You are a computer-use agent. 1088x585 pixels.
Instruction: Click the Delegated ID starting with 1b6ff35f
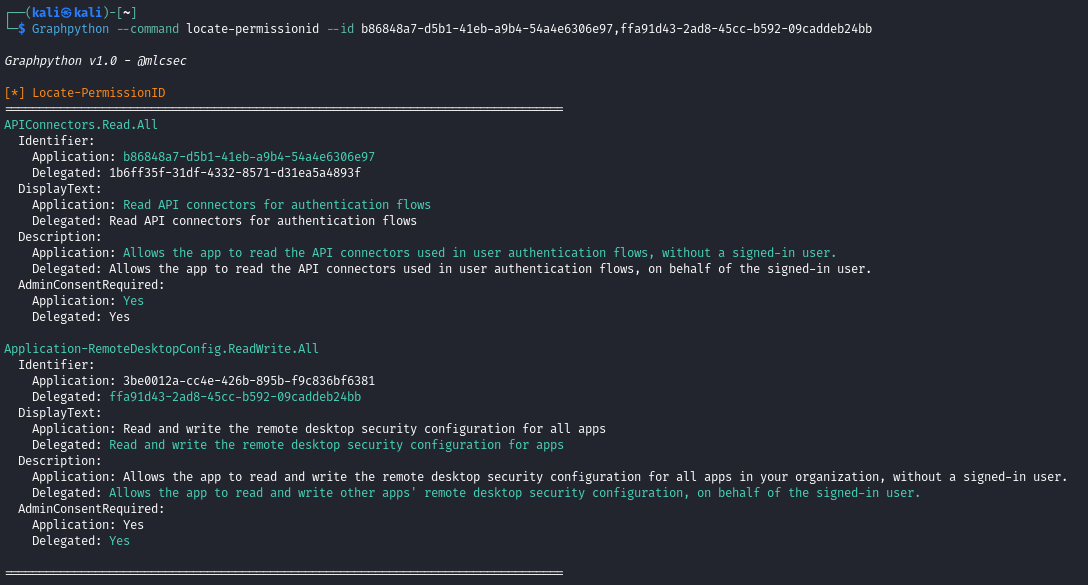[235, 173]
